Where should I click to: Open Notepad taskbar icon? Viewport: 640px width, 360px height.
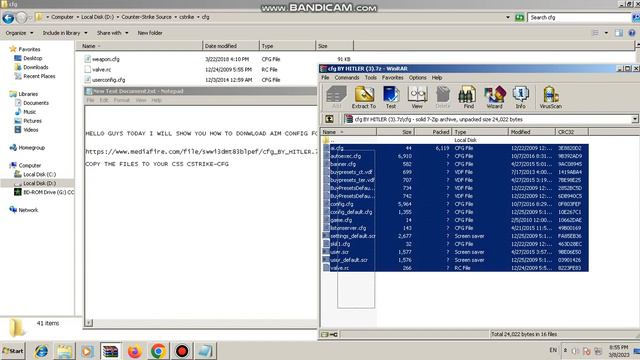click(205, 351)
